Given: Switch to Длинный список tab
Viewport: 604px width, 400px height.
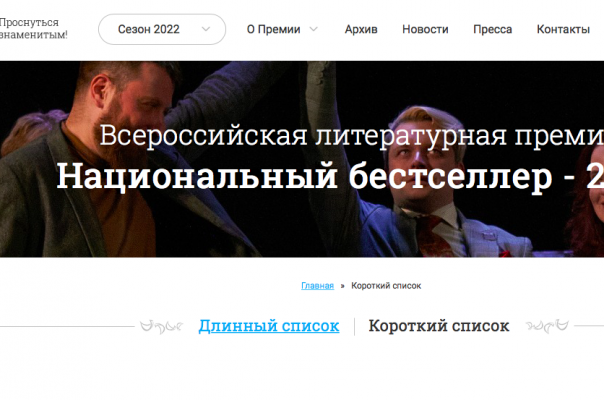Looking at the screenshot, I should (x=269, y=326).
